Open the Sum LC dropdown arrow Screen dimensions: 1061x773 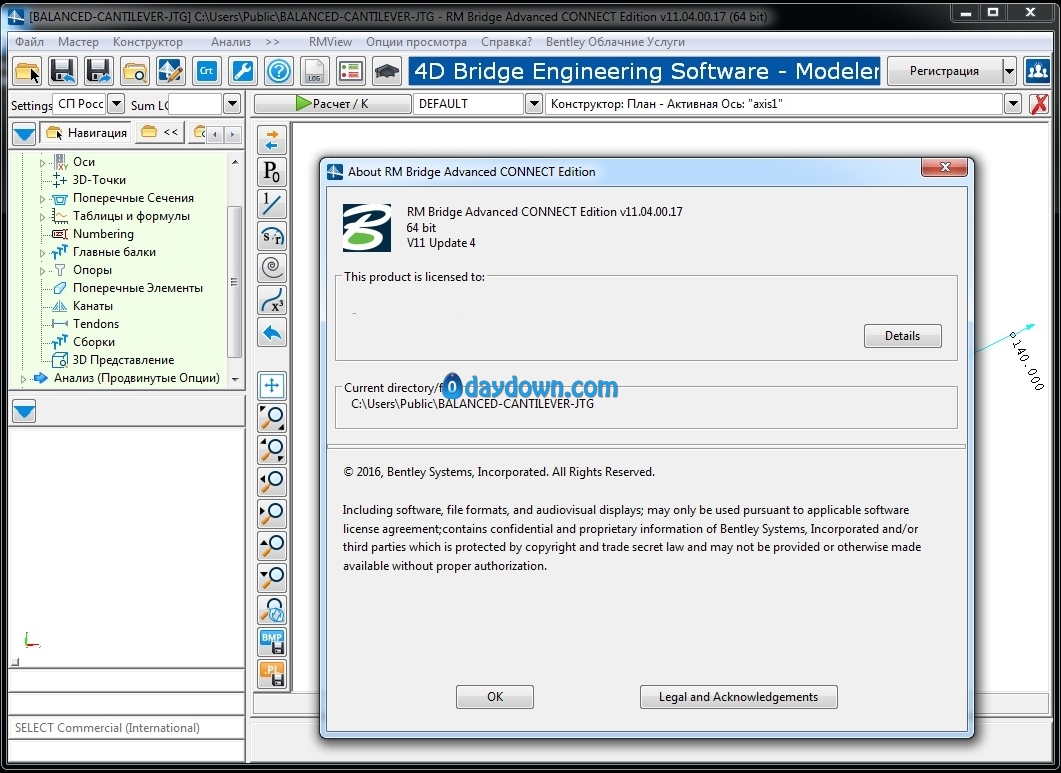pos(232,104)
